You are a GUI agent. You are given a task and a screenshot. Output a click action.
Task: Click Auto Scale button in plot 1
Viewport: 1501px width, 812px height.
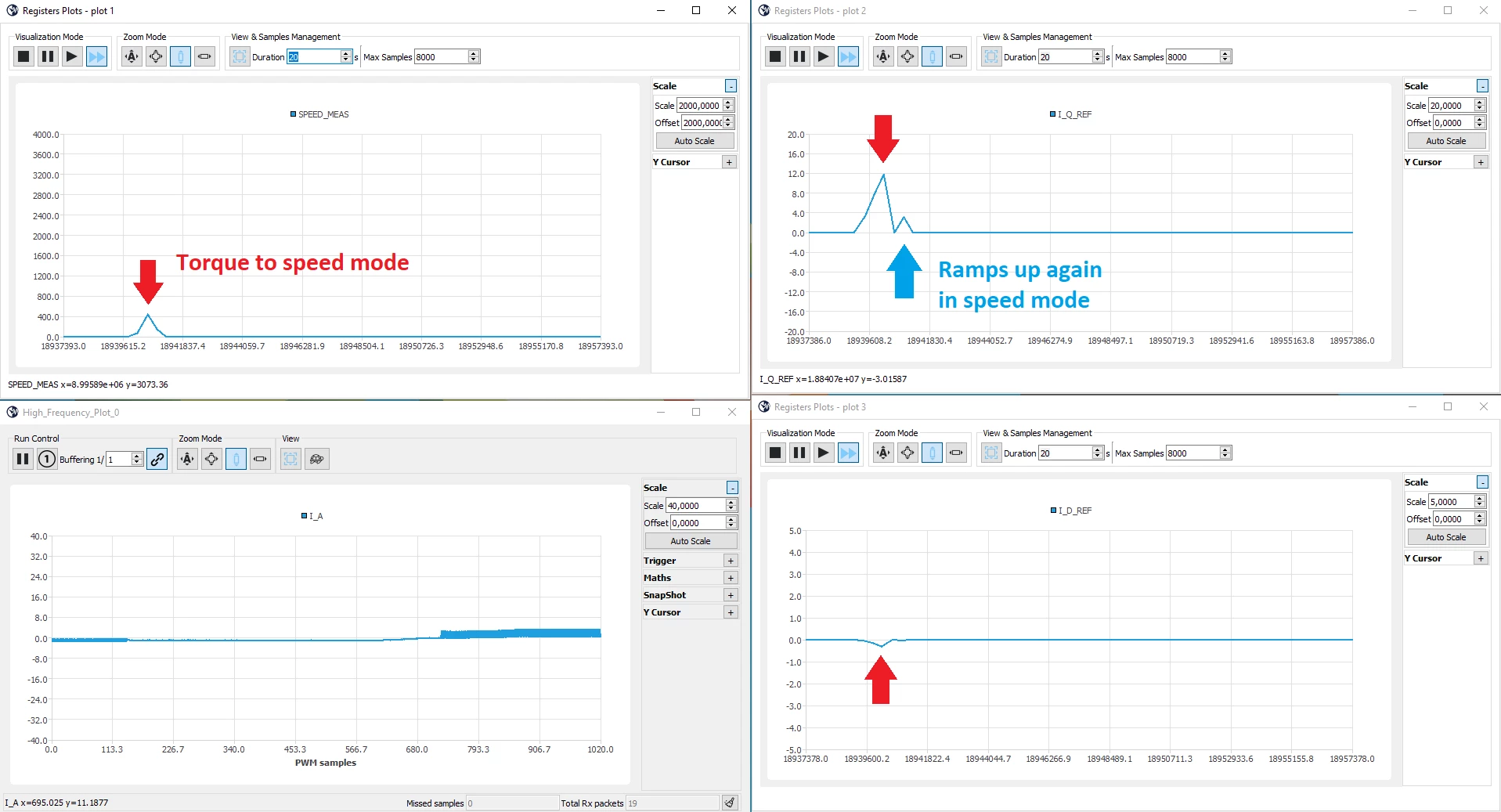(695, 141)
